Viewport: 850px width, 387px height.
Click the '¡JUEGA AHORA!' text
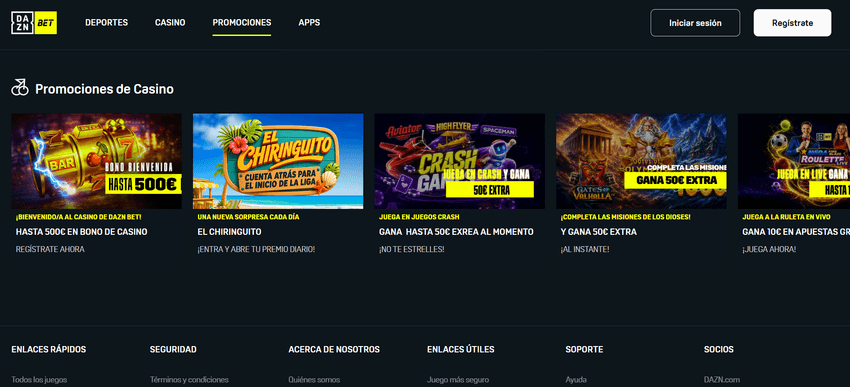[769, 249]
